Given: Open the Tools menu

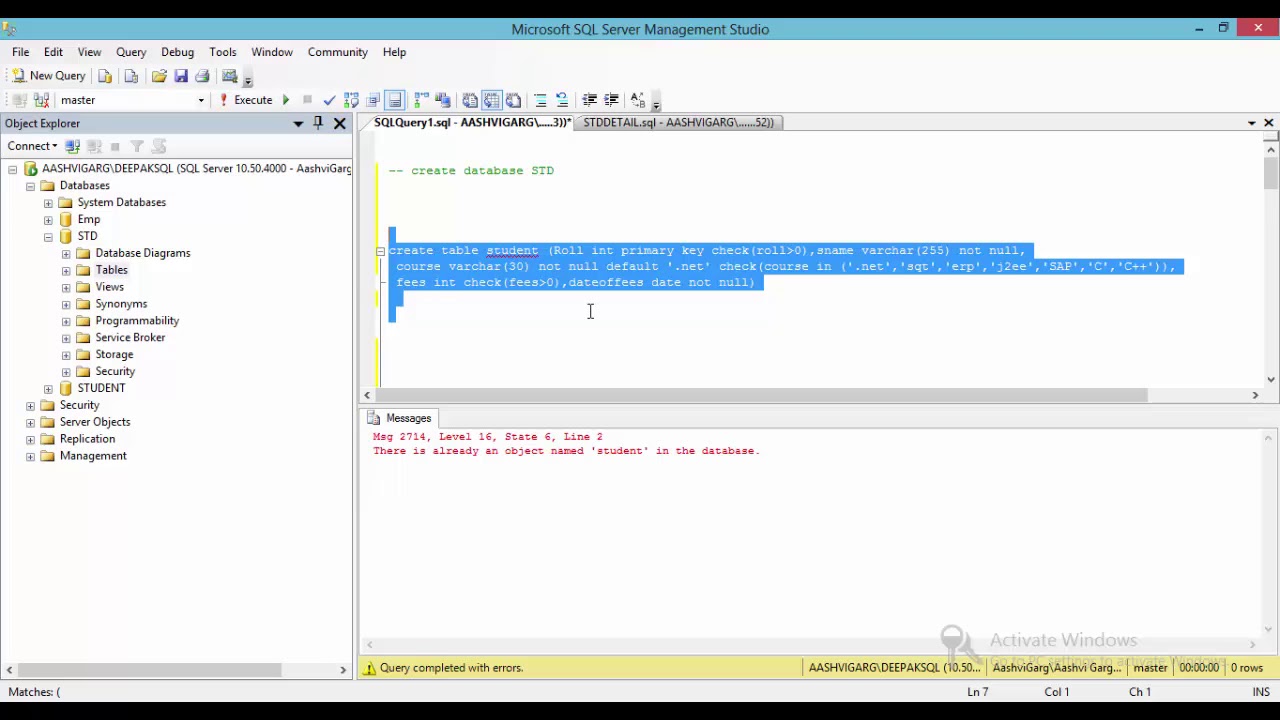Looking at the screenshot, I should (x=223, y=52).
